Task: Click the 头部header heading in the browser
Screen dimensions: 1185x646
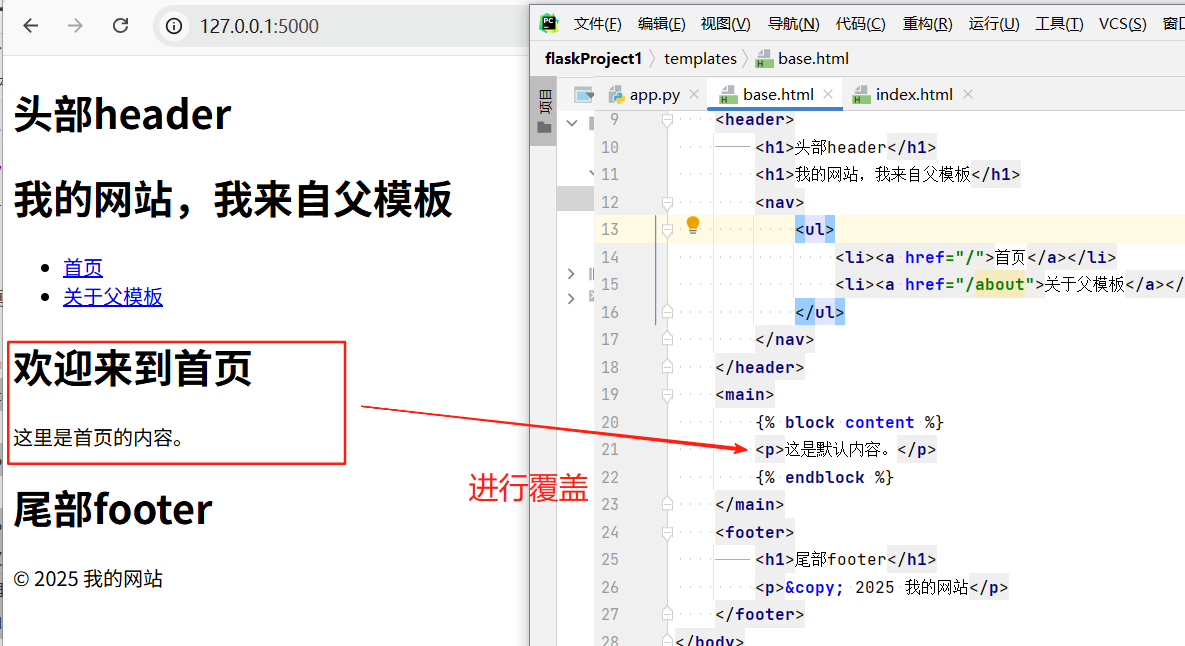Action: [122, 114]
